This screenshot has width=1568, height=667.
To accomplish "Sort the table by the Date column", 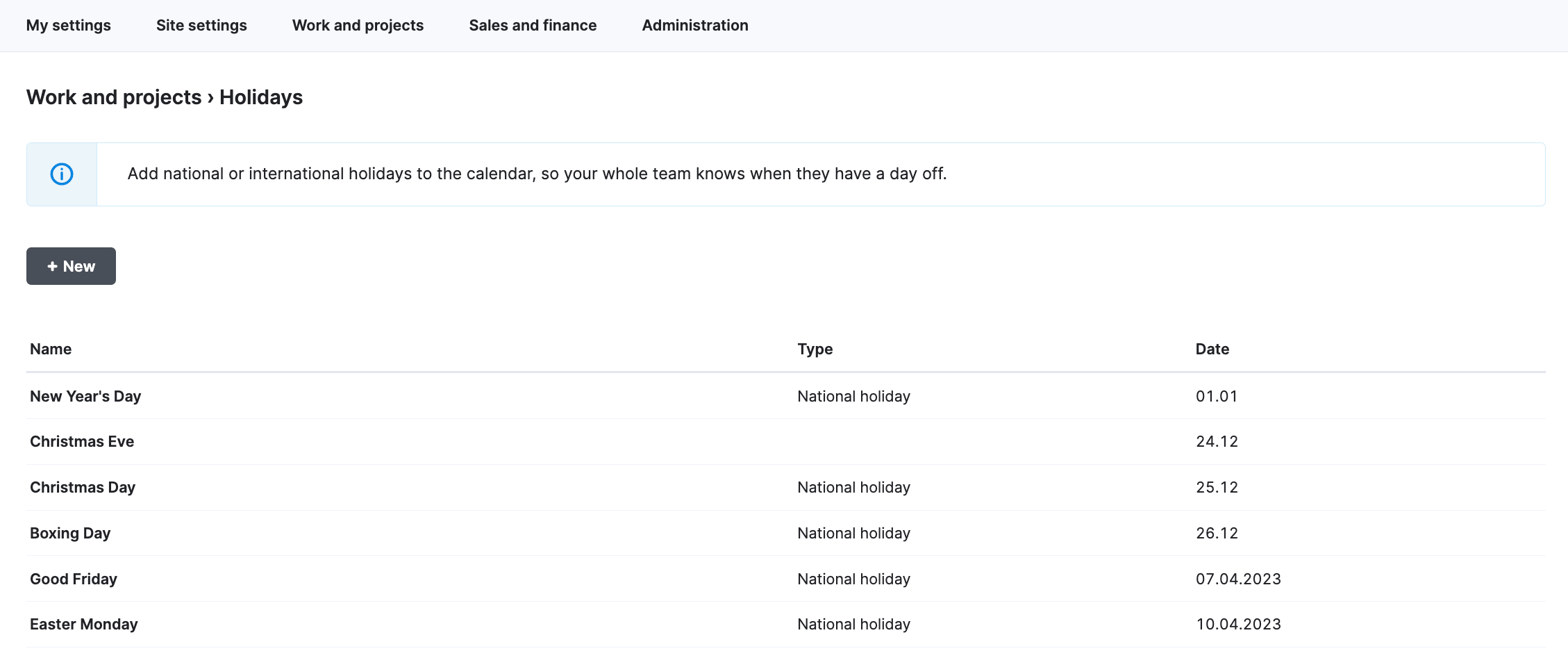I will point(1211,349).
